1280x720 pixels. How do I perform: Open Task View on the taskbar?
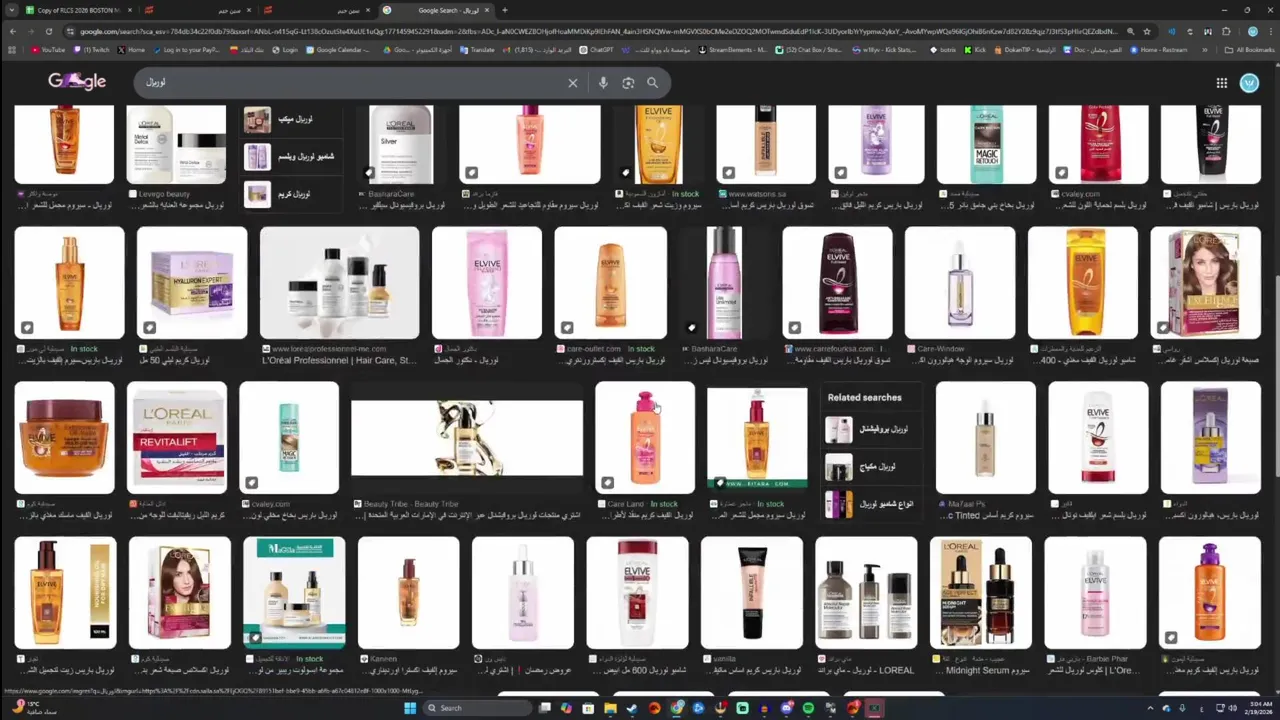(544, 708)
